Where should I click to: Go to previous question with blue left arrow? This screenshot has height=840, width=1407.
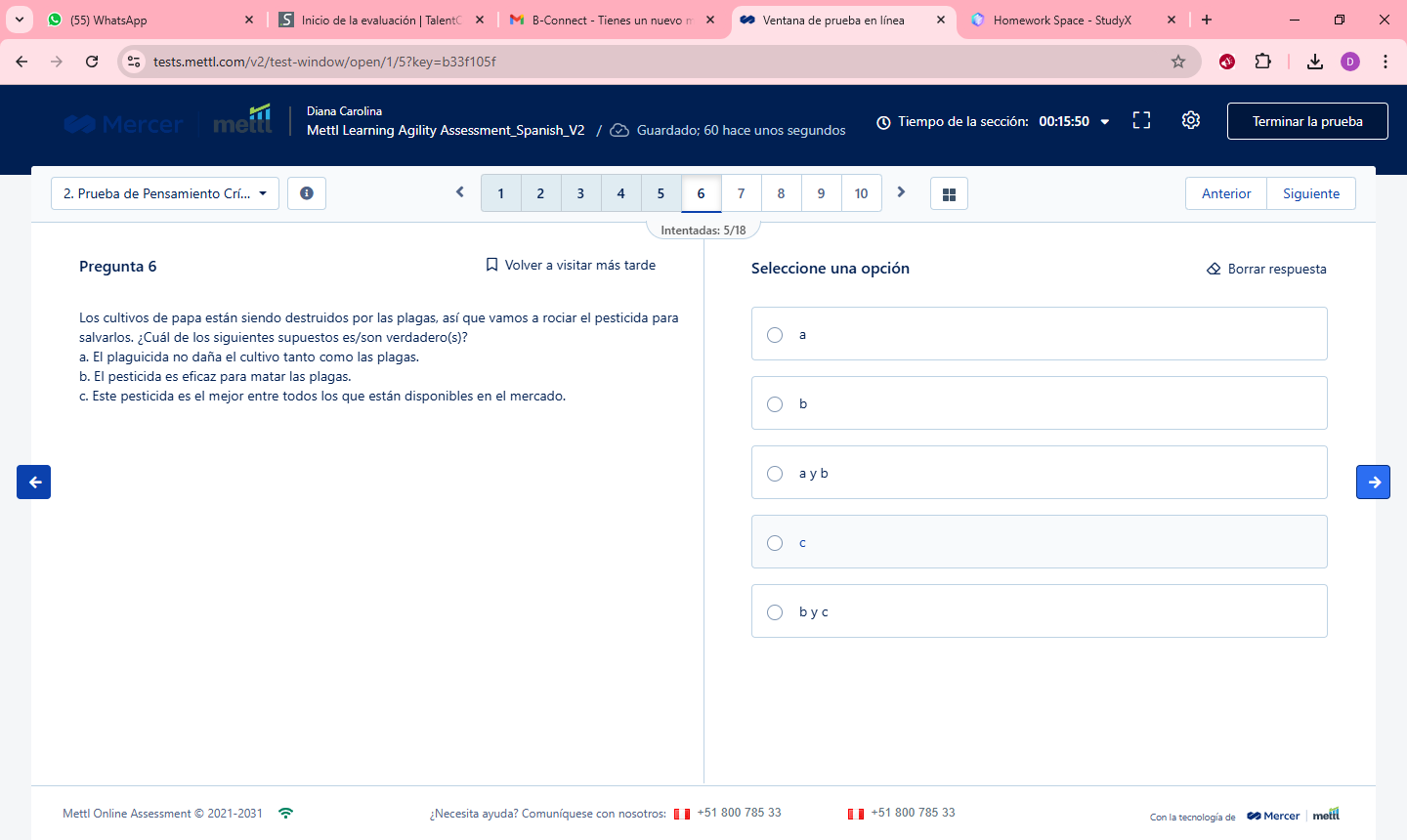(34, 482)
